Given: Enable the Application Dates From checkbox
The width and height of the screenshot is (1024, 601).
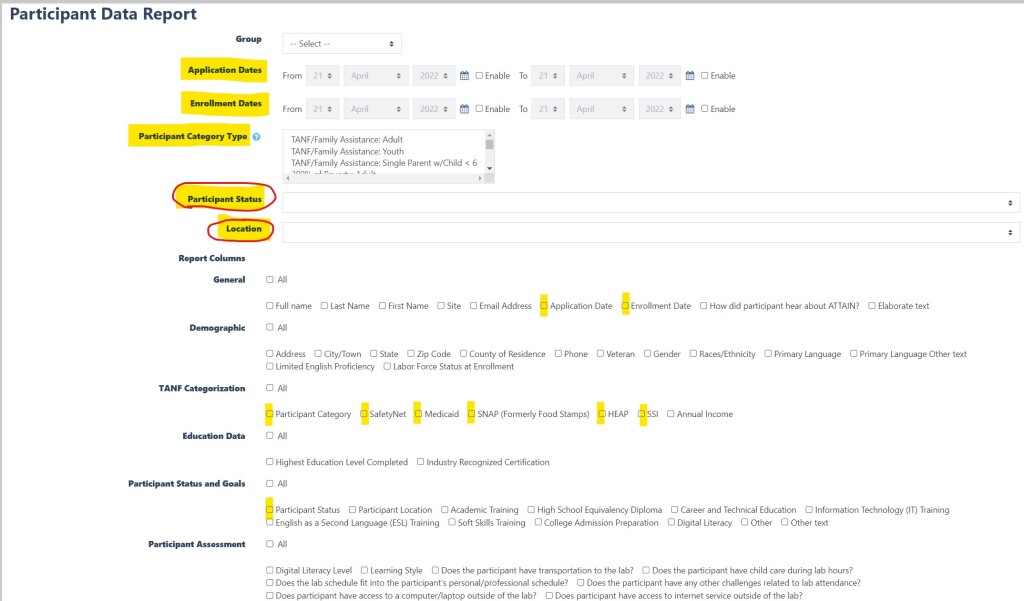Looking at the screenshot, I should point(479,76).
